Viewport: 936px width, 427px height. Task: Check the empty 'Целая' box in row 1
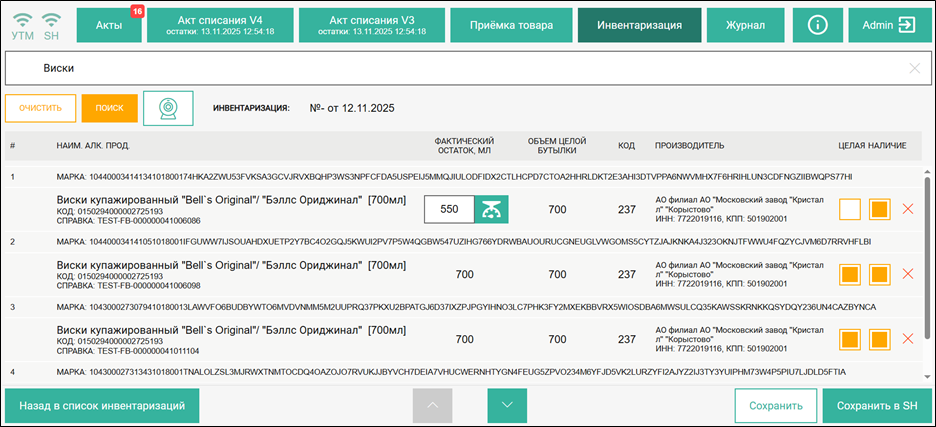point(850,209)
